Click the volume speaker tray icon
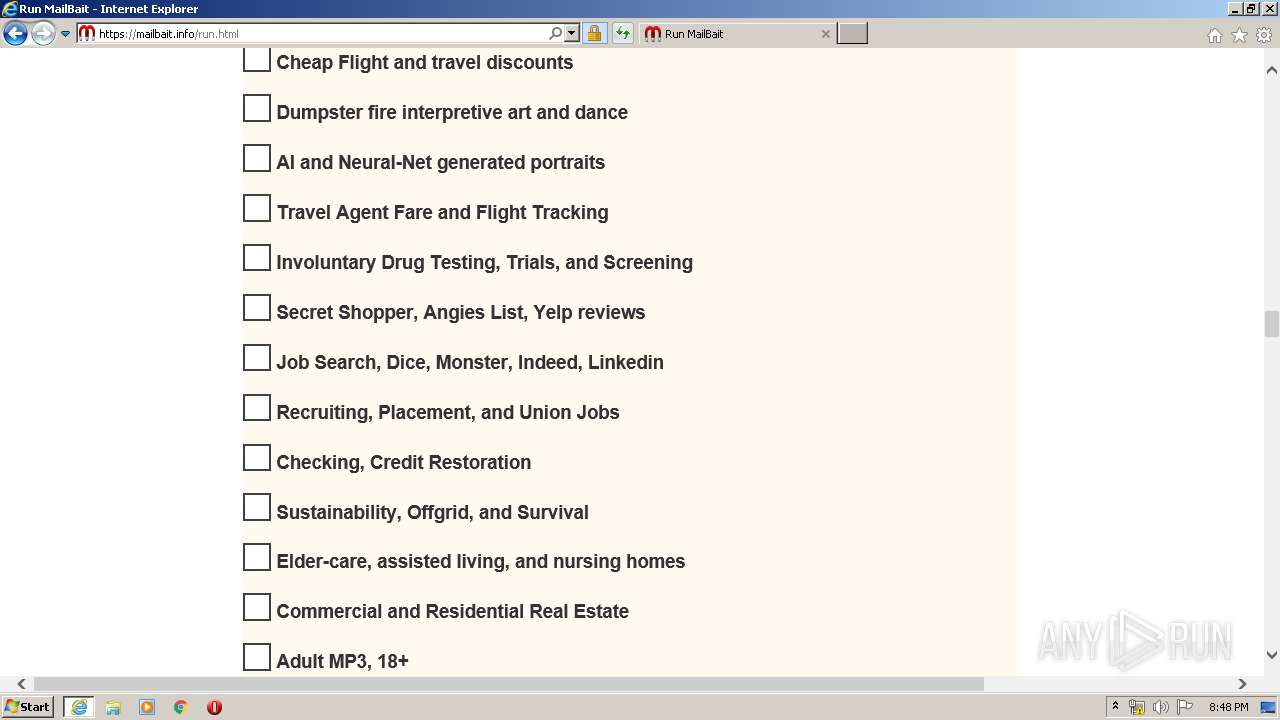The width and height of the screenshot is (1280, 720). [x=1161, y=707]
